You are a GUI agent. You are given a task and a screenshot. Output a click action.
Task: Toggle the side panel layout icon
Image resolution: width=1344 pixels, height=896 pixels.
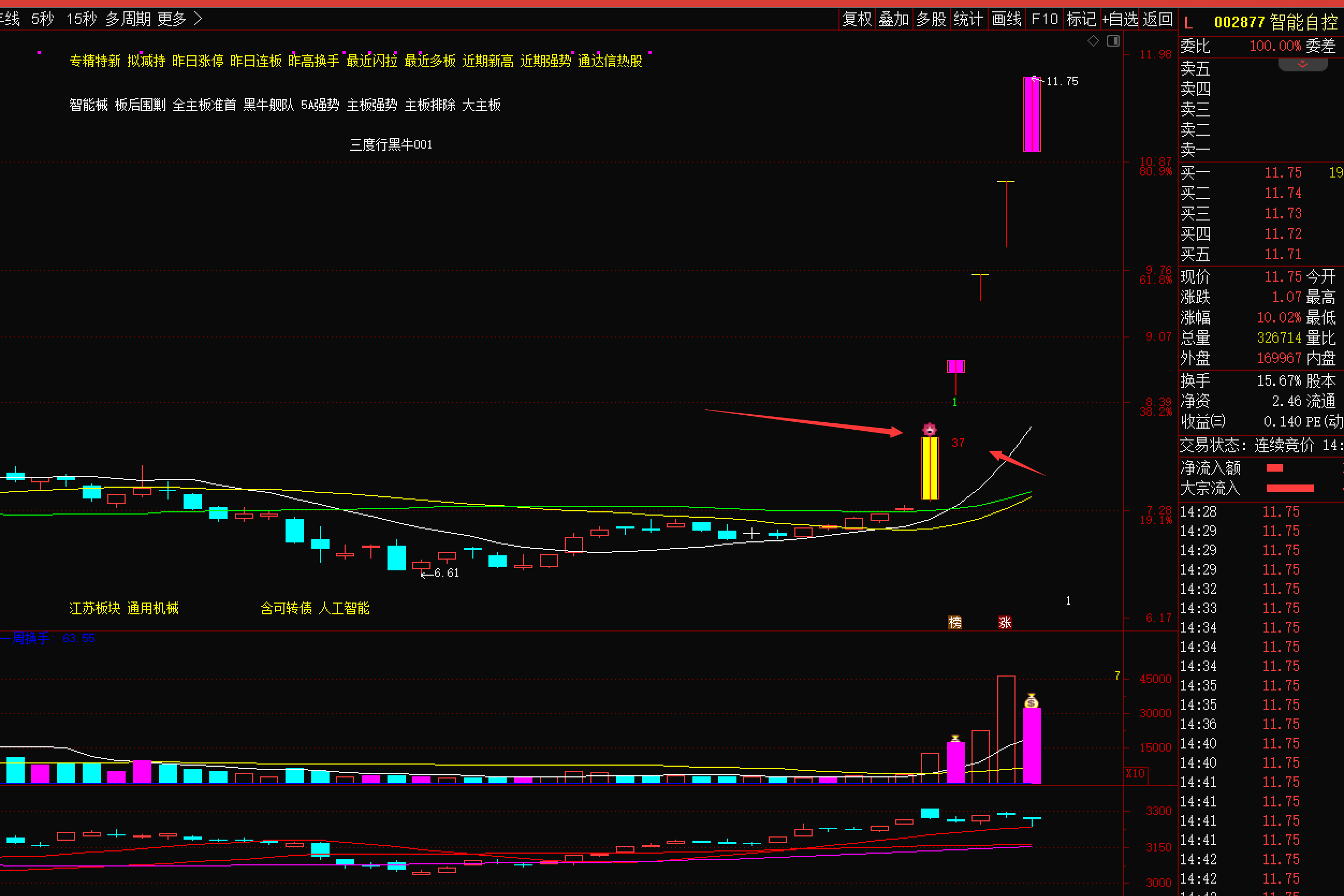(1113, 41)
